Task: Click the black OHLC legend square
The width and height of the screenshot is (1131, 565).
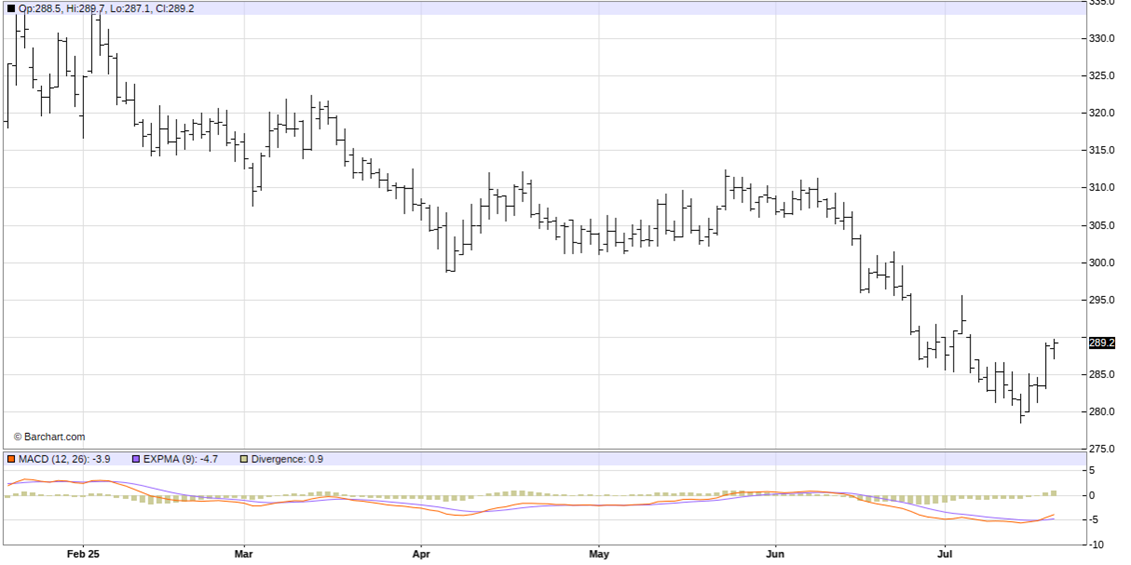Action: pyautogui.click(x=11, y=9)
